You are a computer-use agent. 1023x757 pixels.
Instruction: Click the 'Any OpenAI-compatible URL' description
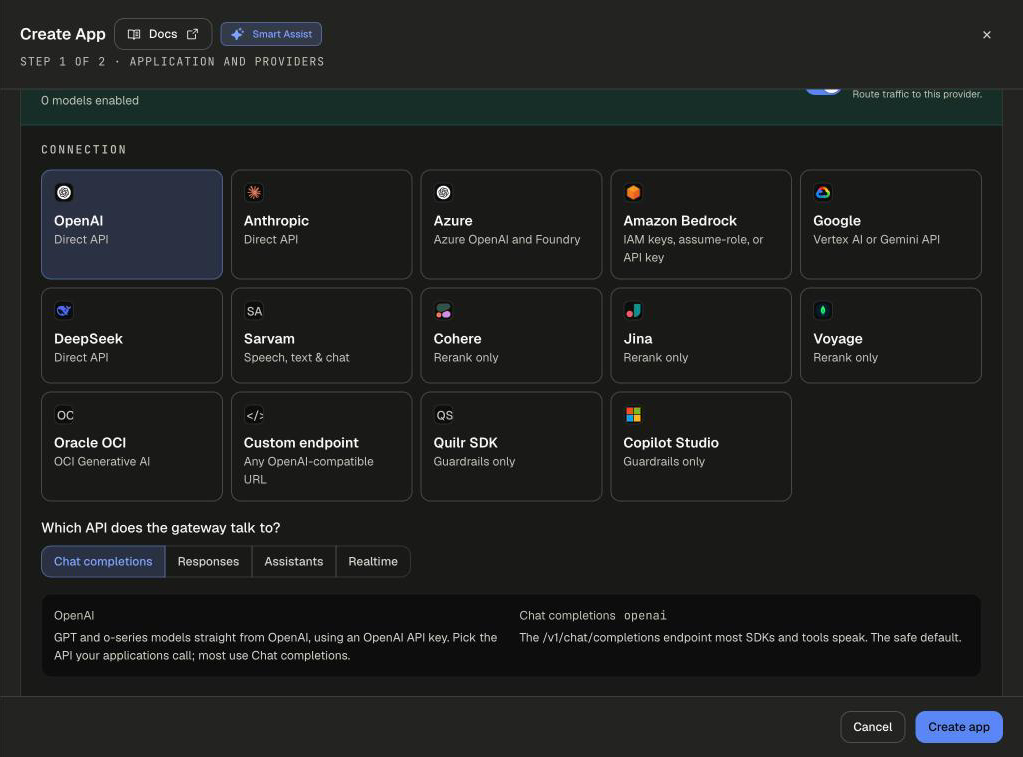coord(309,470)
